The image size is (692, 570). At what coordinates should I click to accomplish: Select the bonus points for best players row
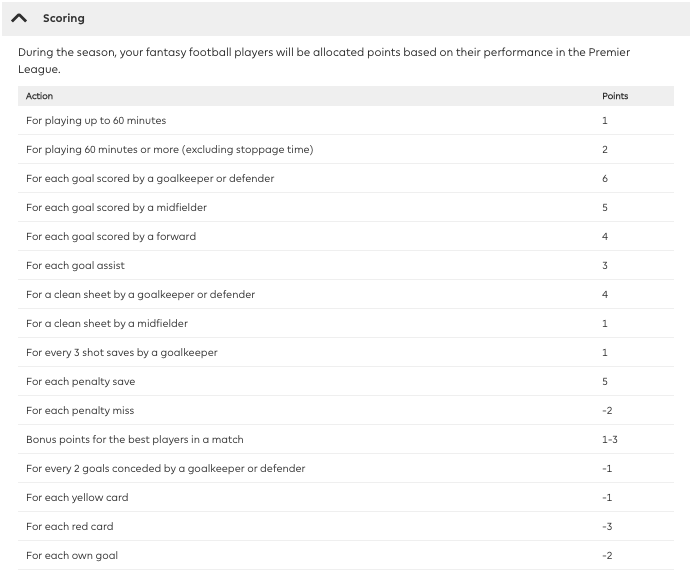(x=135, y=440)
